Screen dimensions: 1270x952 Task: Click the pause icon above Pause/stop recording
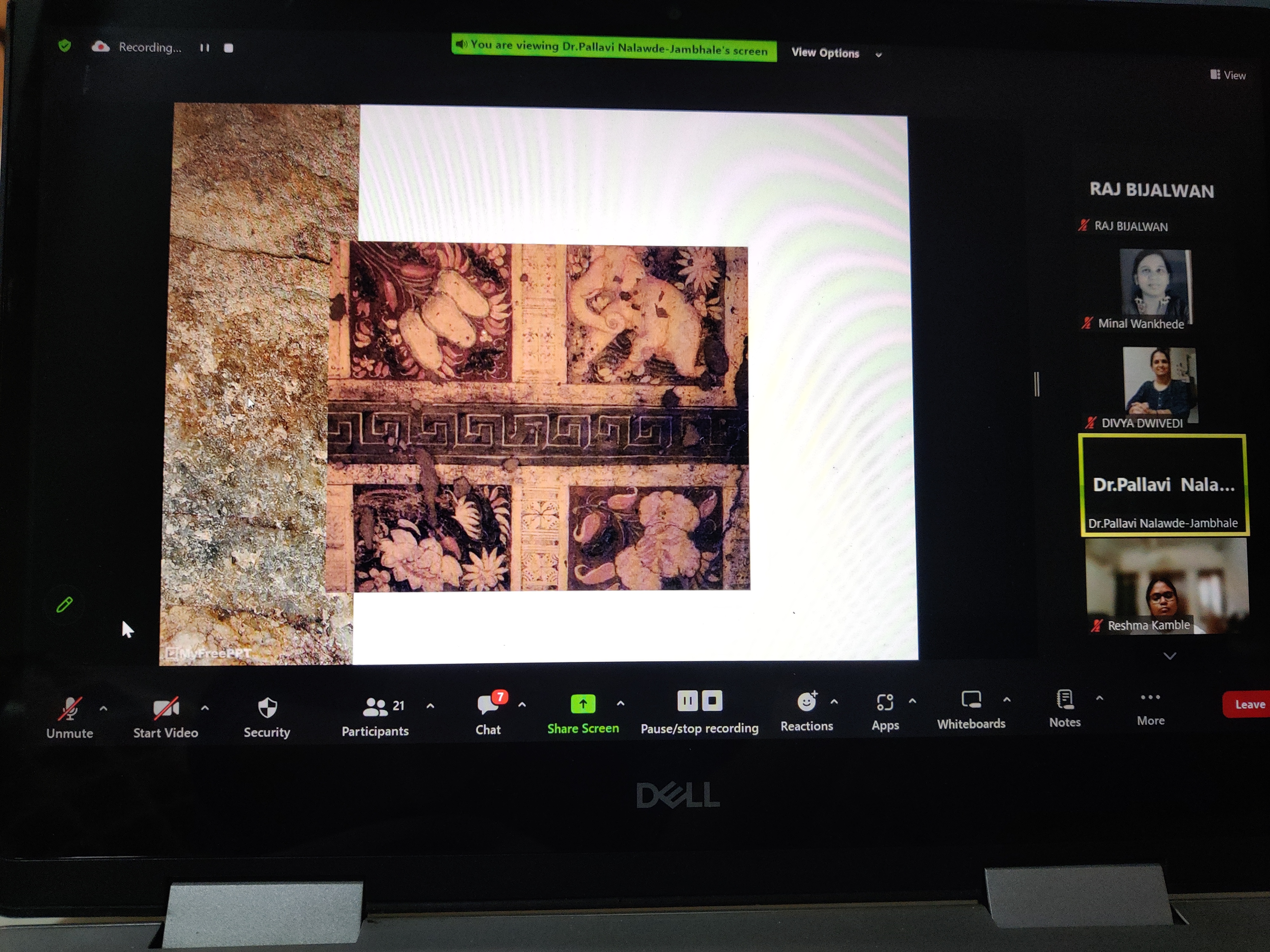(687, 701)
